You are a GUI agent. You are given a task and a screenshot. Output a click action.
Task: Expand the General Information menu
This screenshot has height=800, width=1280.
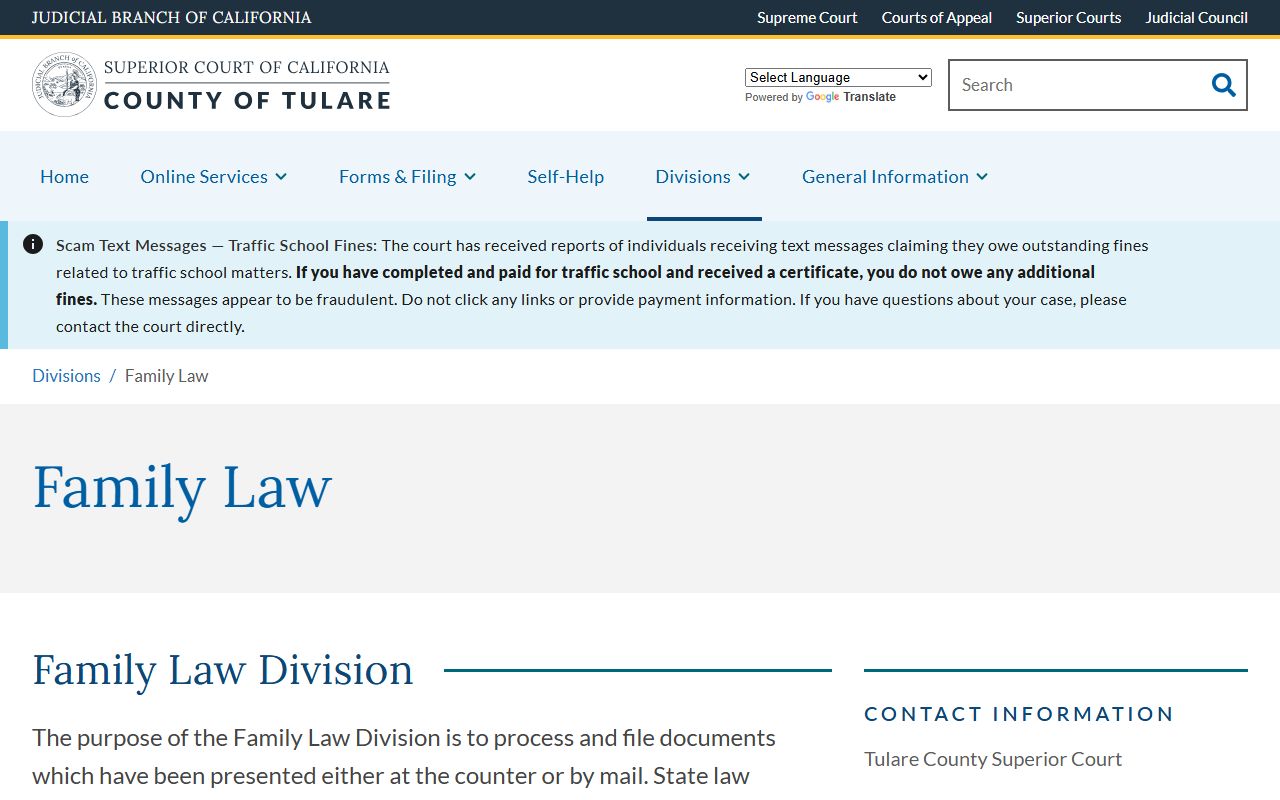(x=895, y=176)
